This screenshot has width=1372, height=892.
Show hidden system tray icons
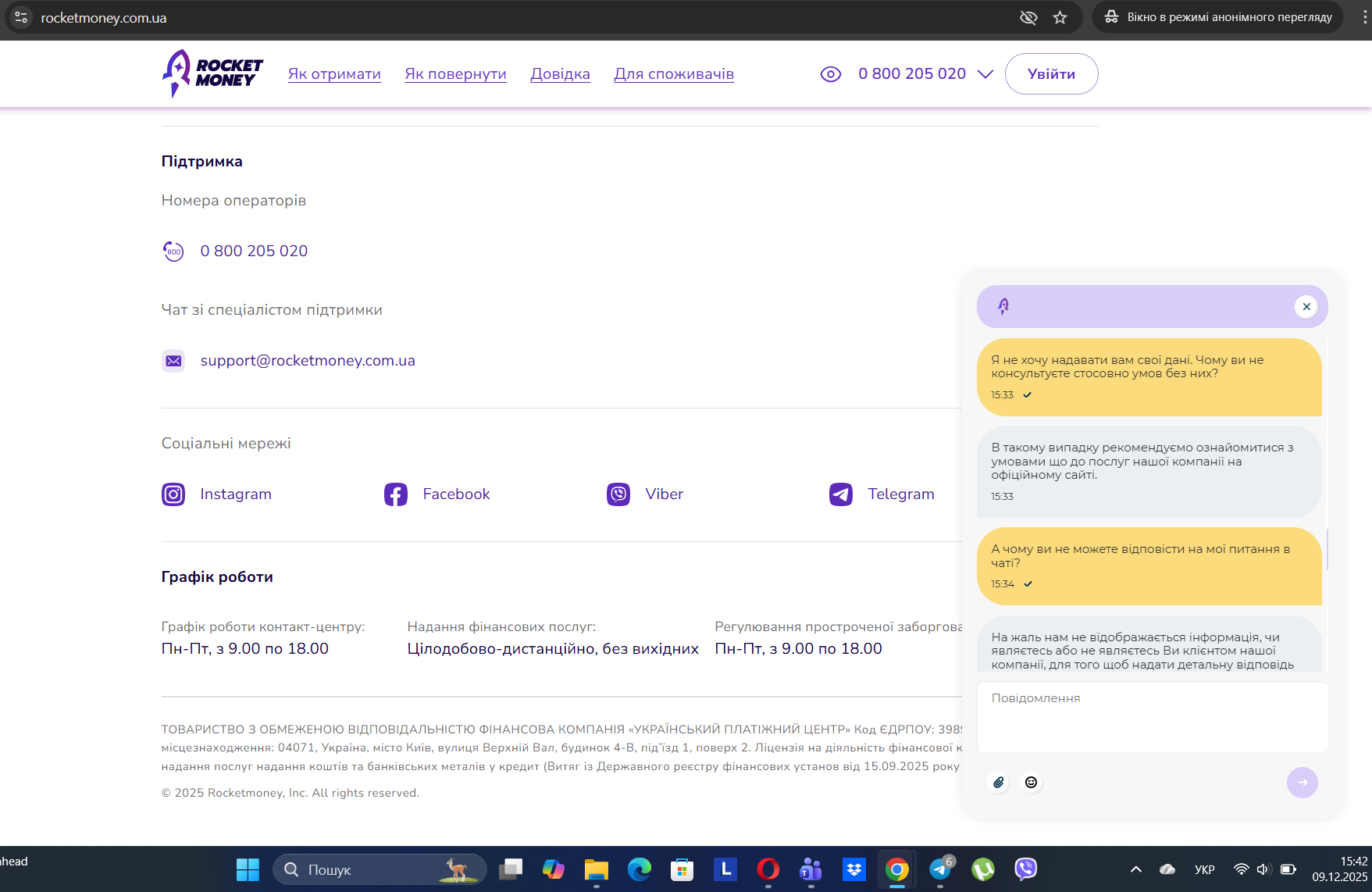click(x=1136, y=869)
